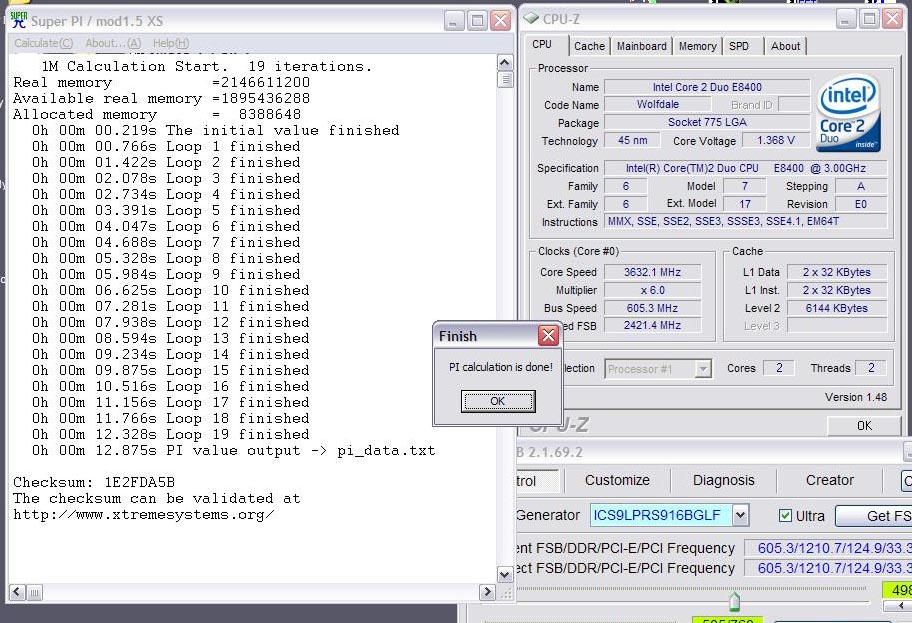Click the Core Voltage value 1.368 V
The image size is (912, 623).
(x=775, y=140)
